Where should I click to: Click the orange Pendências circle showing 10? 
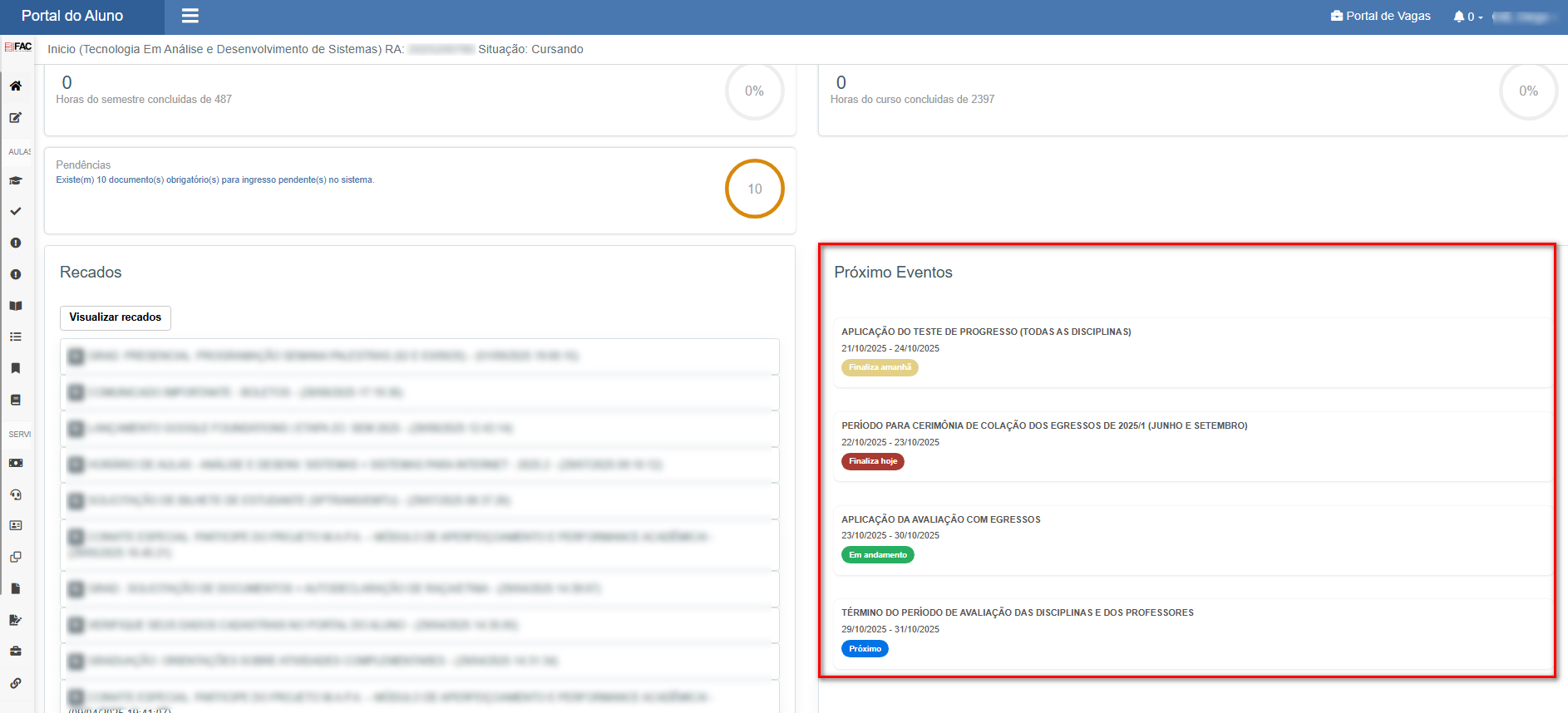(754, 189)
